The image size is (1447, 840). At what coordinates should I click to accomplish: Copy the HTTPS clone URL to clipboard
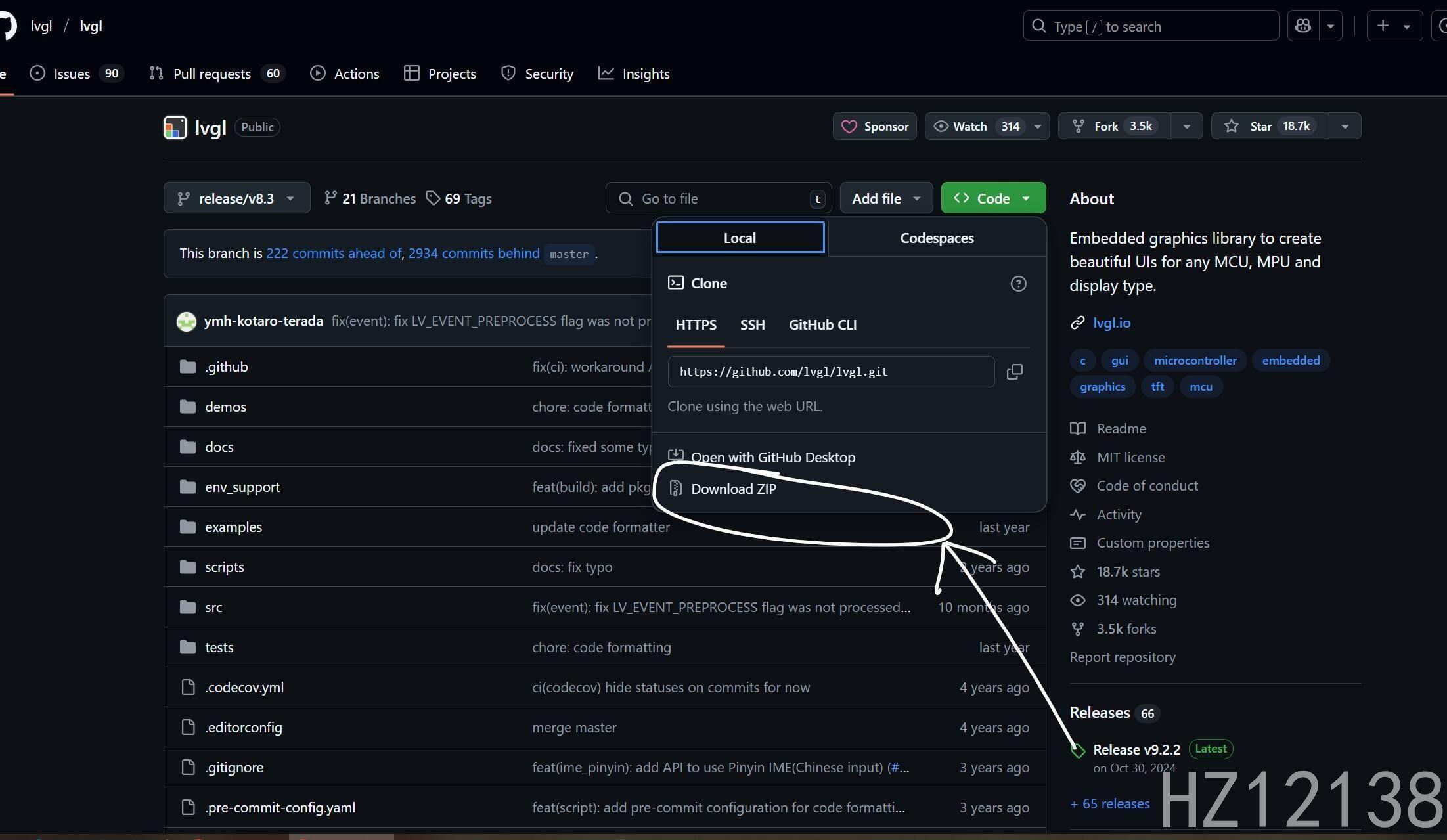(x=1015, y=372)
